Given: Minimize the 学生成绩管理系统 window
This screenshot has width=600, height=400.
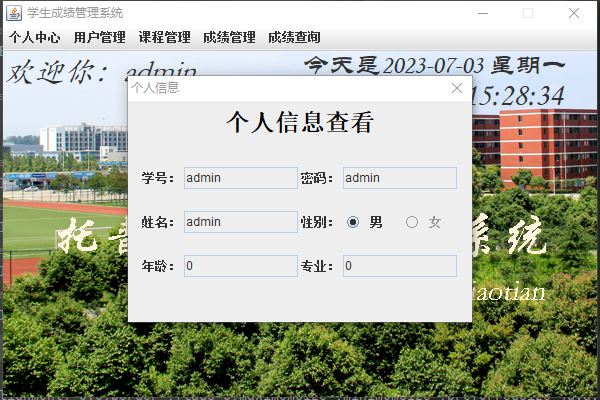Looking at the screenshot, I should 483,13.
